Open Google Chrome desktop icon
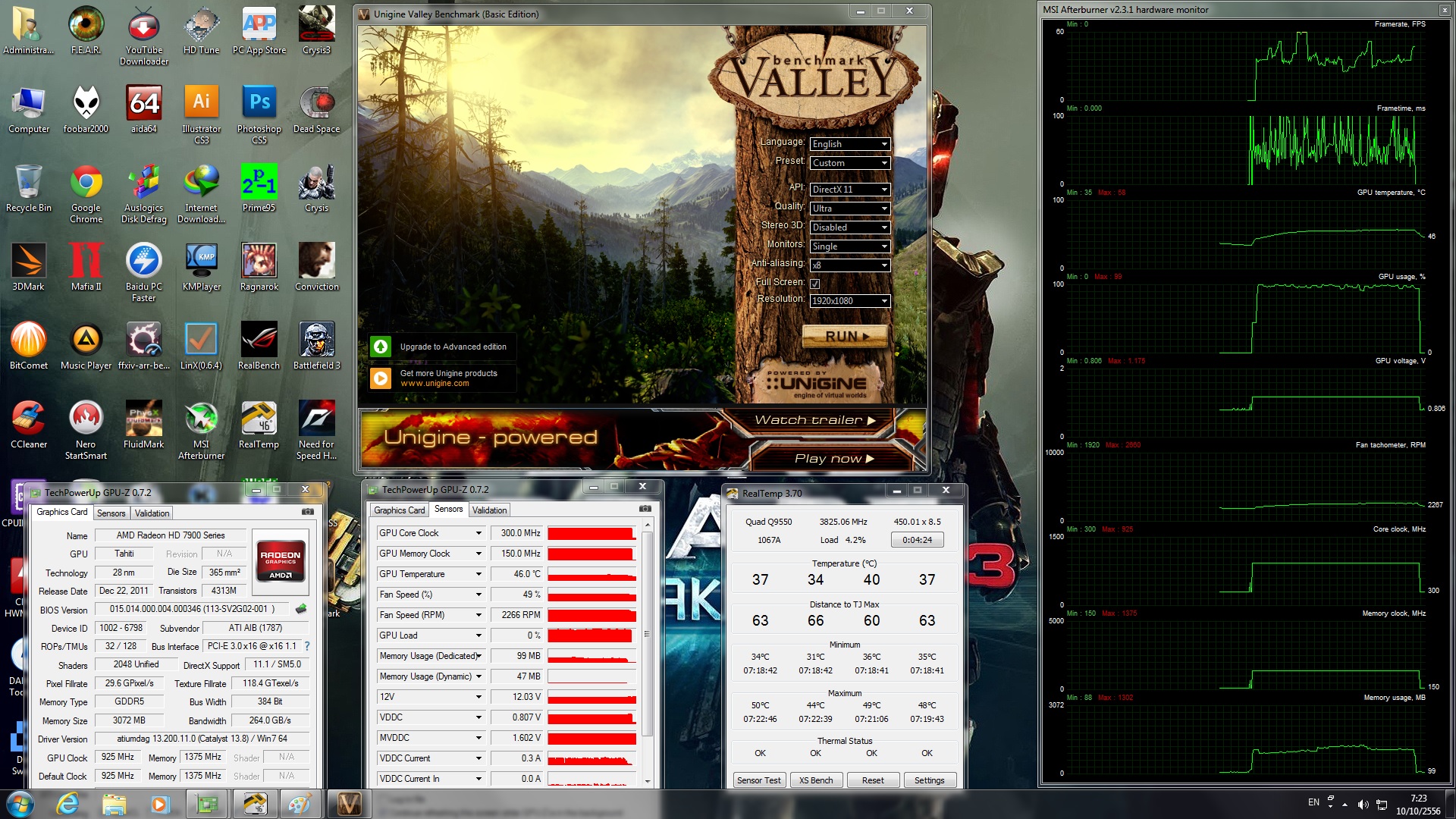The image size is (1456, 819). pyautogui.click(x=86, y=193)
